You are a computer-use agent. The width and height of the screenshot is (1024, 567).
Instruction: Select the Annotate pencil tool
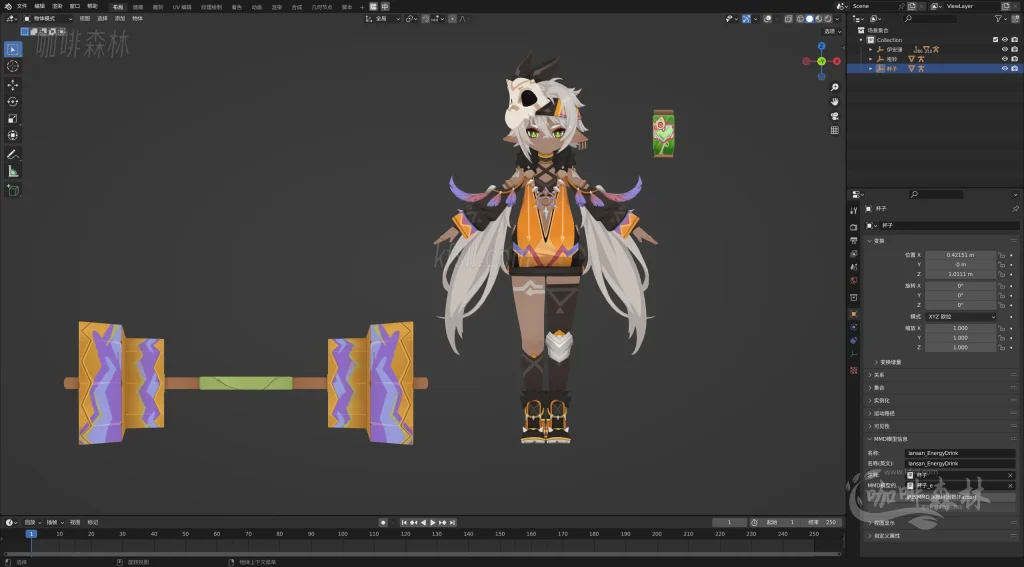pyautogui.click(x=12, y=154)
